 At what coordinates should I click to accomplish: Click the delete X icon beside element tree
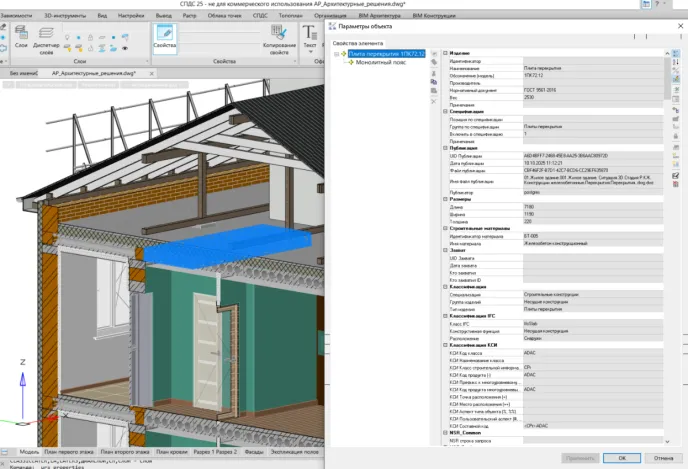pos(433,99)
